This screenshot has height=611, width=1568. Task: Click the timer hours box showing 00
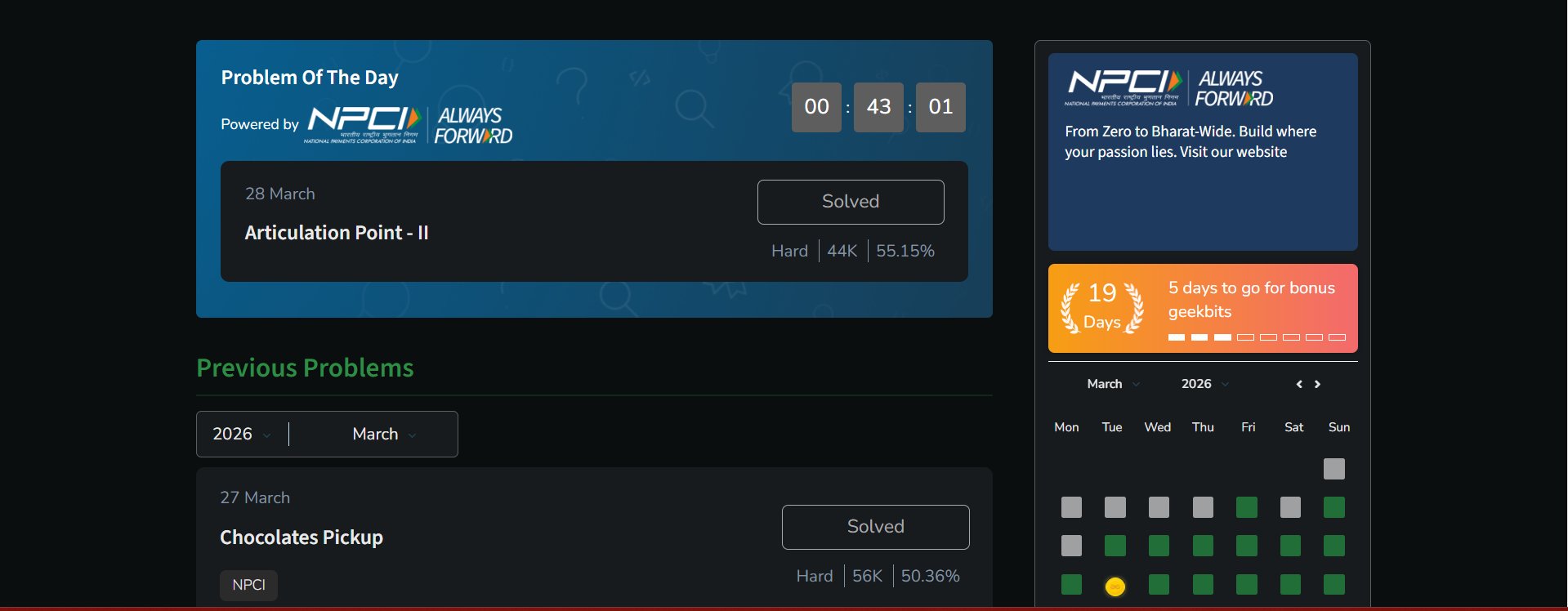pos(816,107)
